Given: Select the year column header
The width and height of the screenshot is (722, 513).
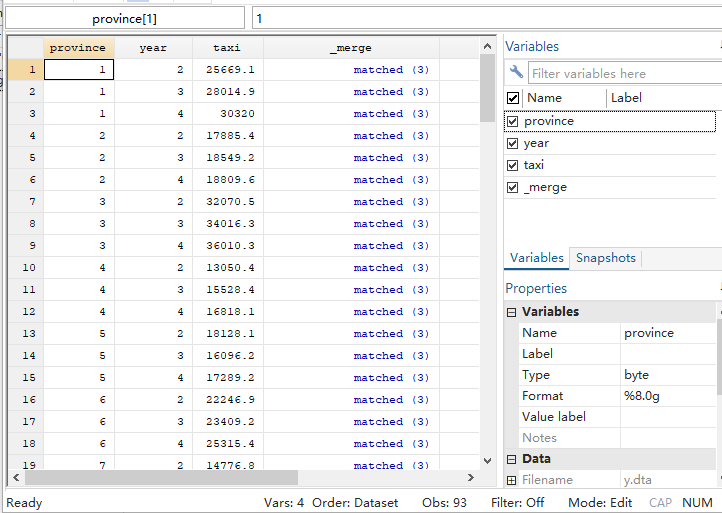Looking at the screenshot, I should point(153,48).
